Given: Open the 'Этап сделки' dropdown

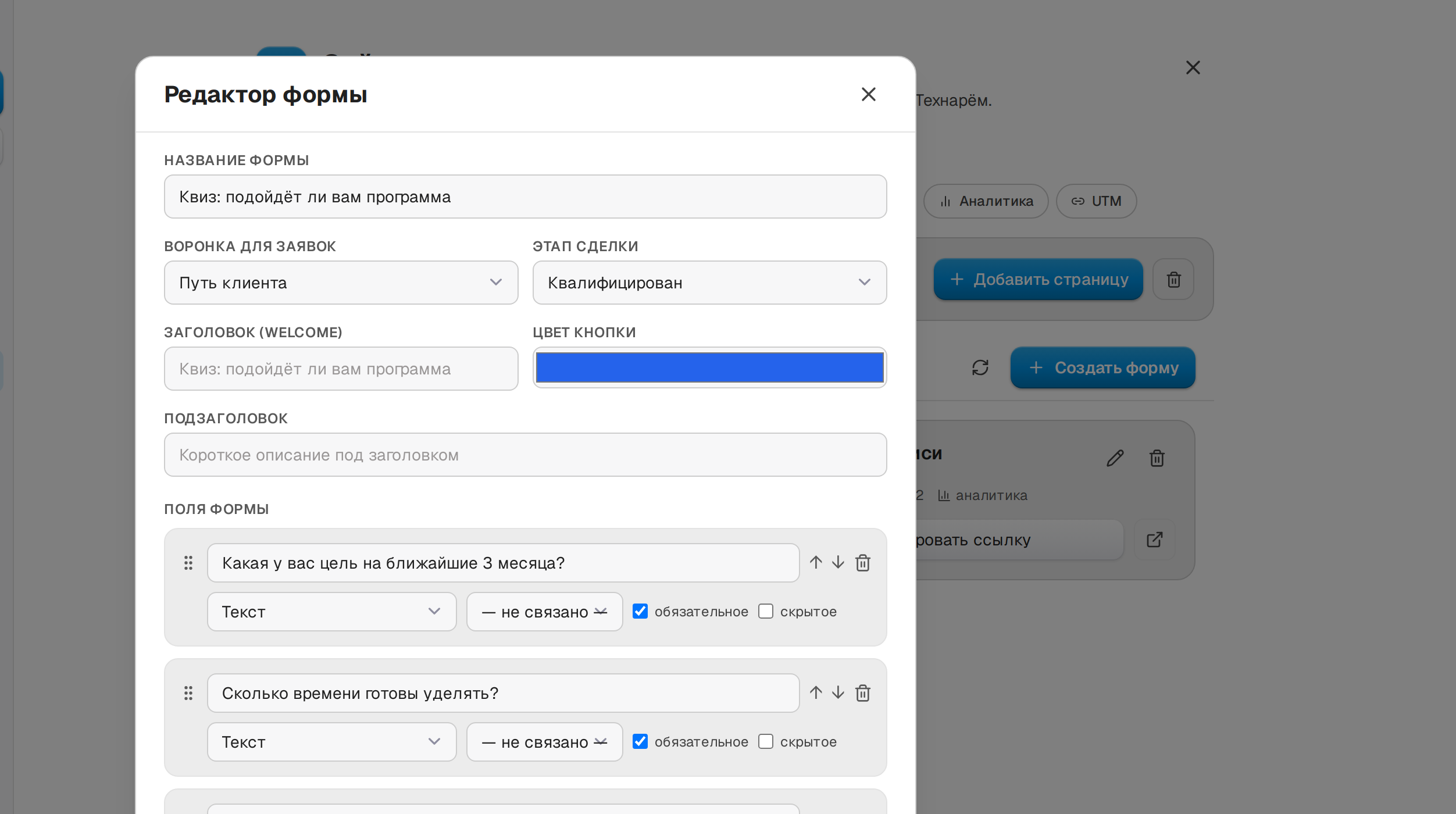Looking at the screenshot, I should 710,283.
